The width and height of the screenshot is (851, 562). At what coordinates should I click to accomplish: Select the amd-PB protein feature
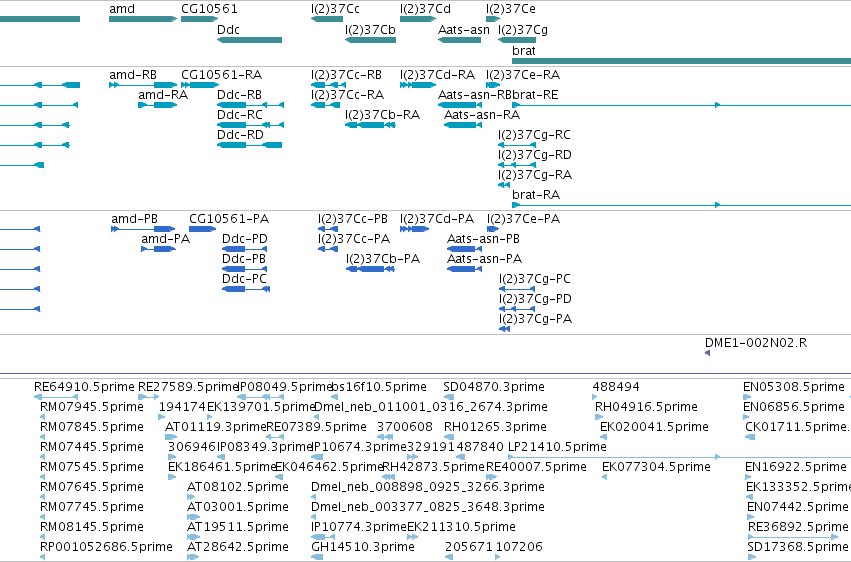[143, 229]
